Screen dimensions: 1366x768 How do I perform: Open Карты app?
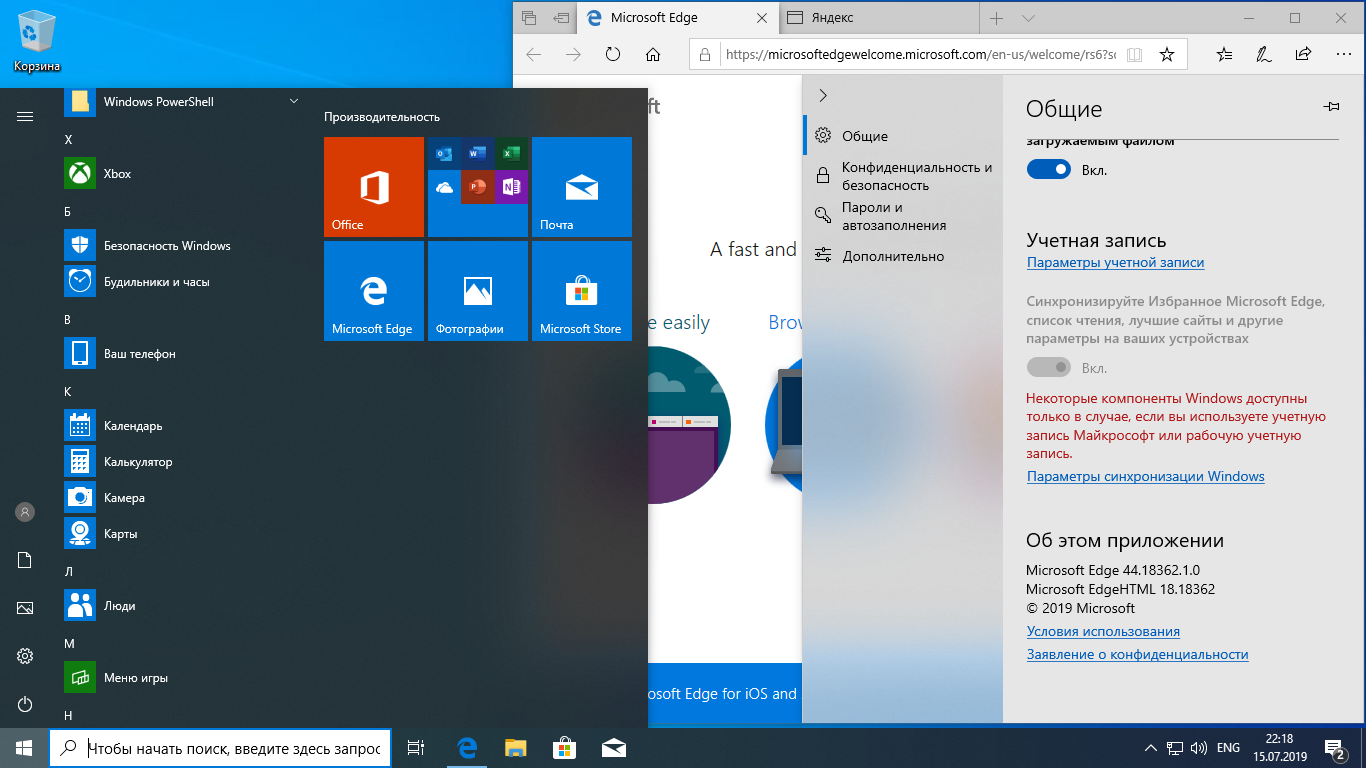coord(180,534)
